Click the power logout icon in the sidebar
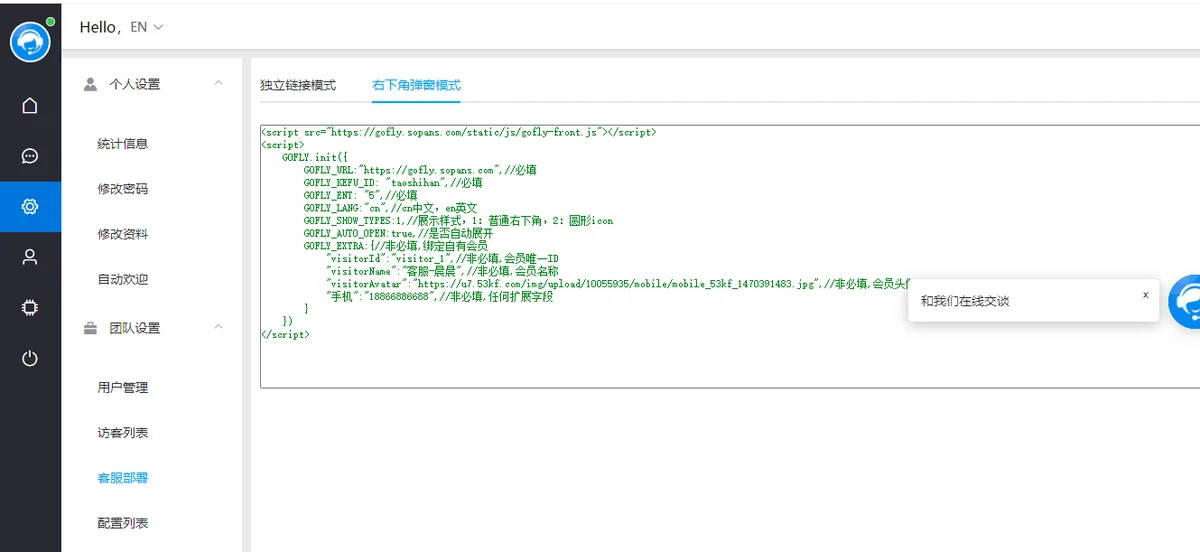 30,358
